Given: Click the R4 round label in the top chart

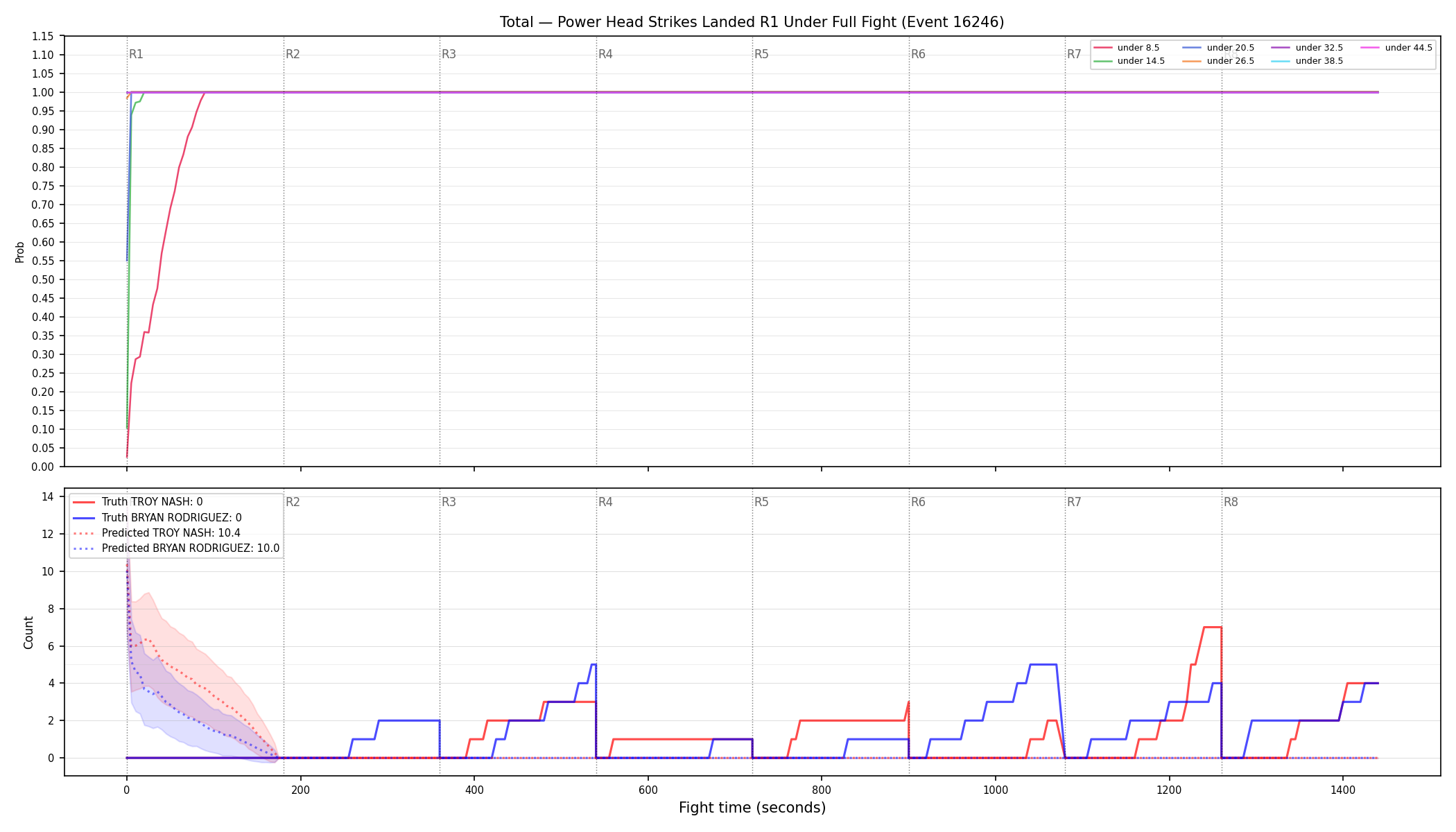Looking at the screenshot, I should [605, 54].
